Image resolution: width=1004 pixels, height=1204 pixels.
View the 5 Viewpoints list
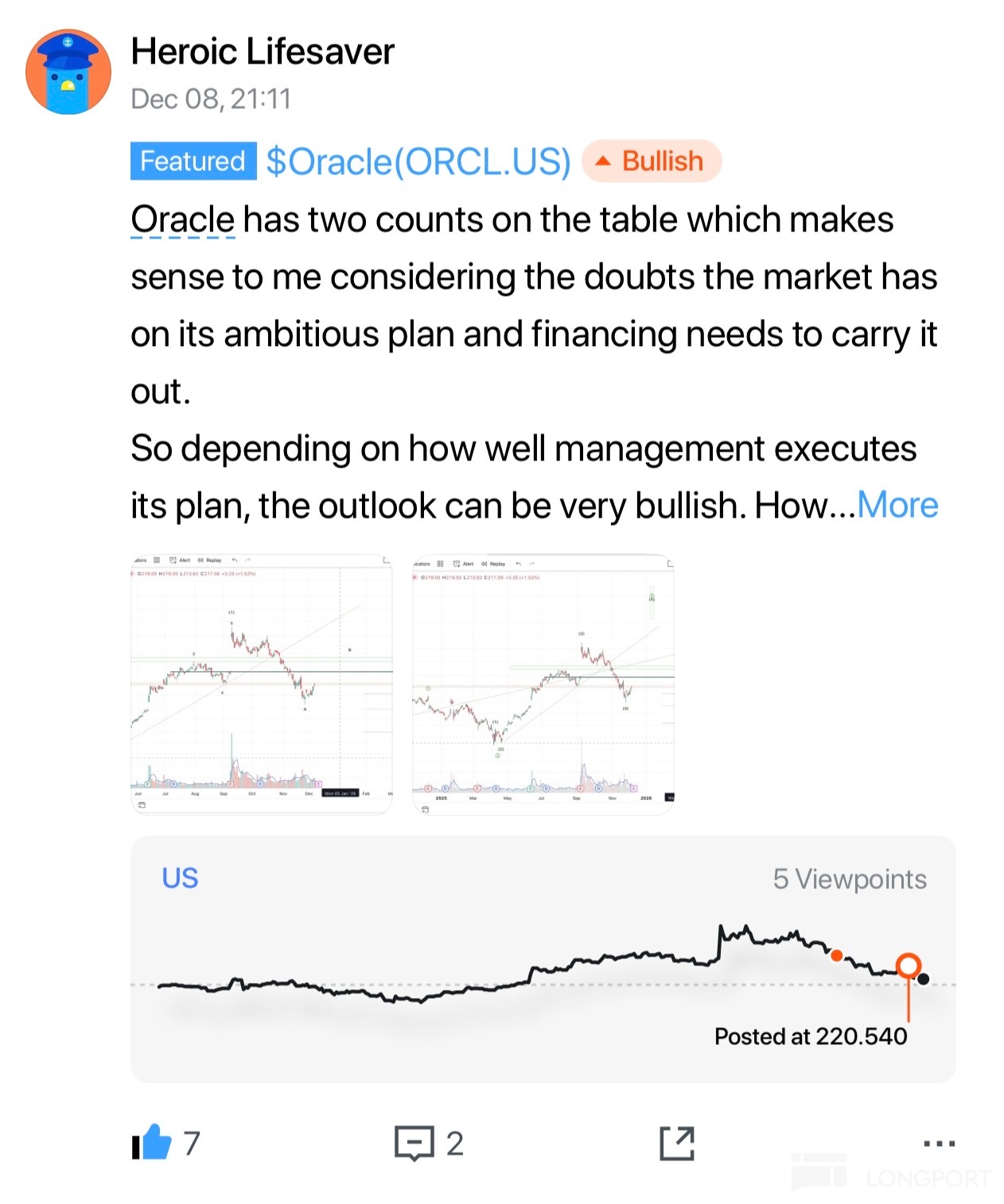pos(849,879)
